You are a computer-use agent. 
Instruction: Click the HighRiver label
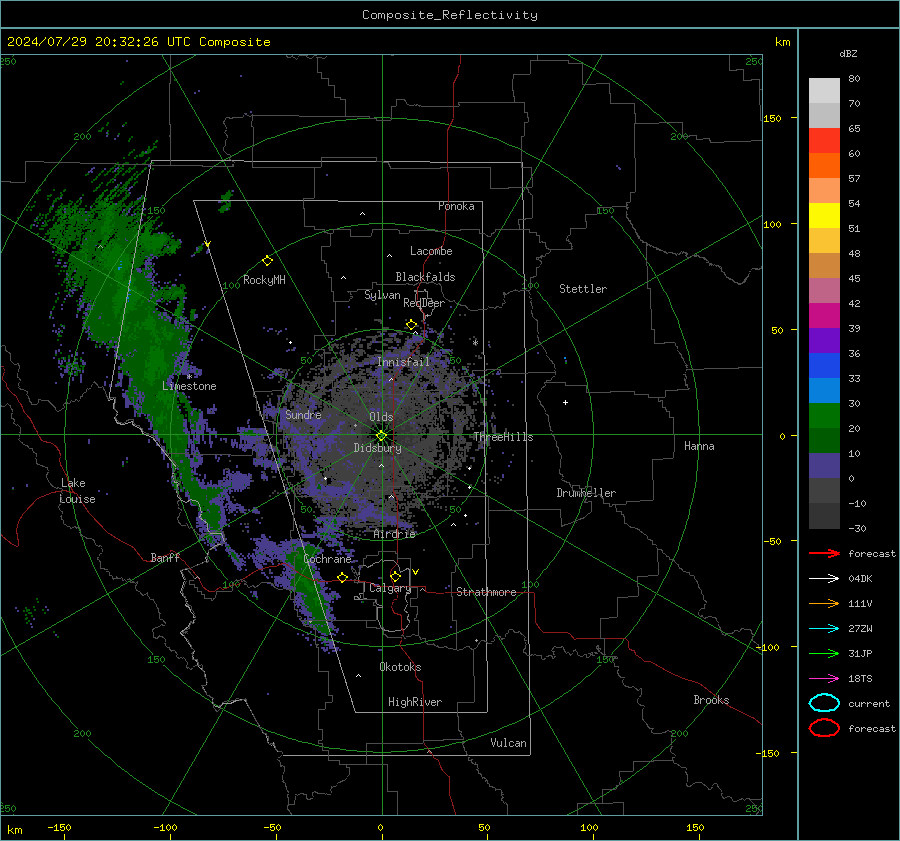[x=415, y=702]
